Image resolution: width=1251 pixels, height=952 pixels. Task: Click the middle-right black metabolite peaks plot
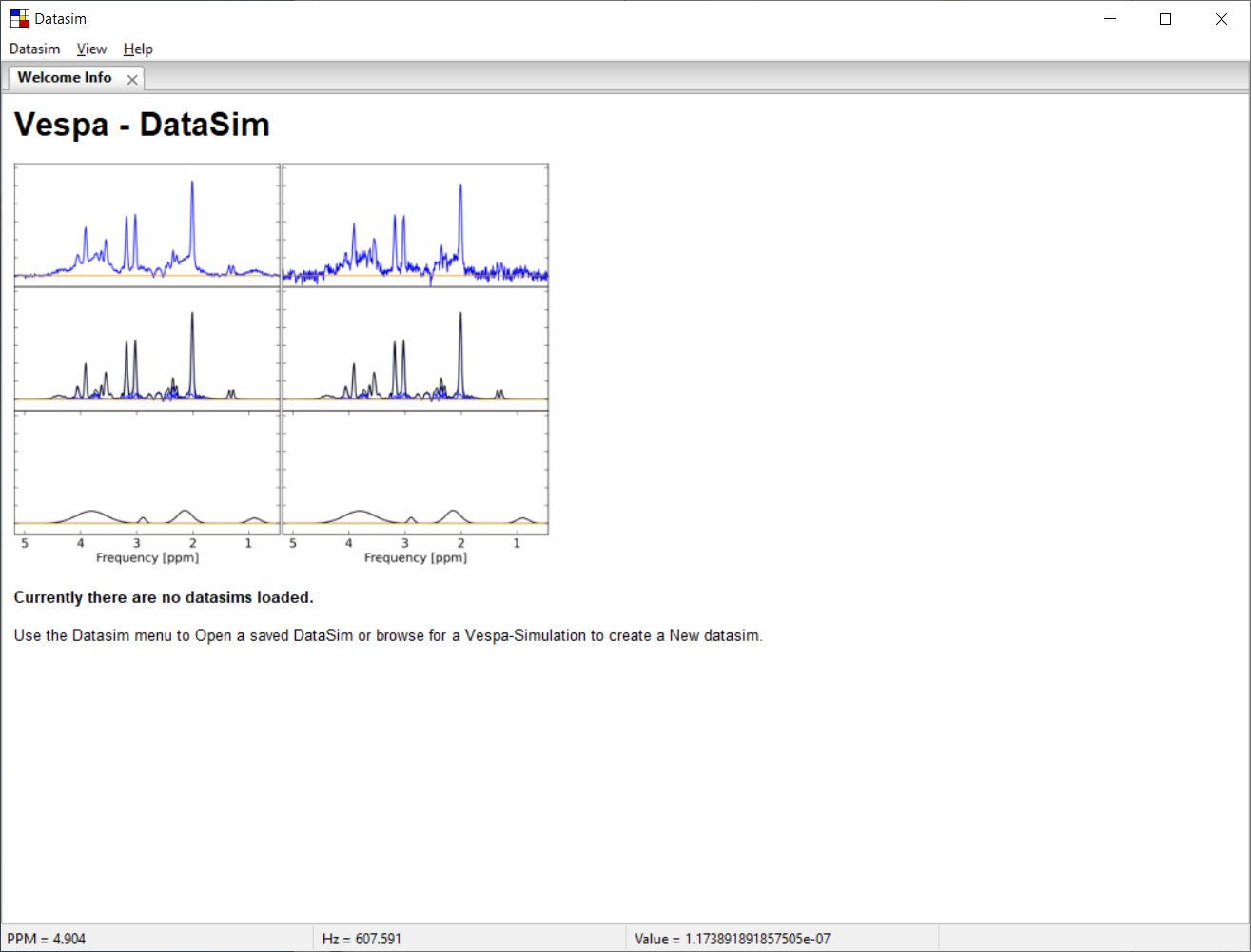pos(416,349)
